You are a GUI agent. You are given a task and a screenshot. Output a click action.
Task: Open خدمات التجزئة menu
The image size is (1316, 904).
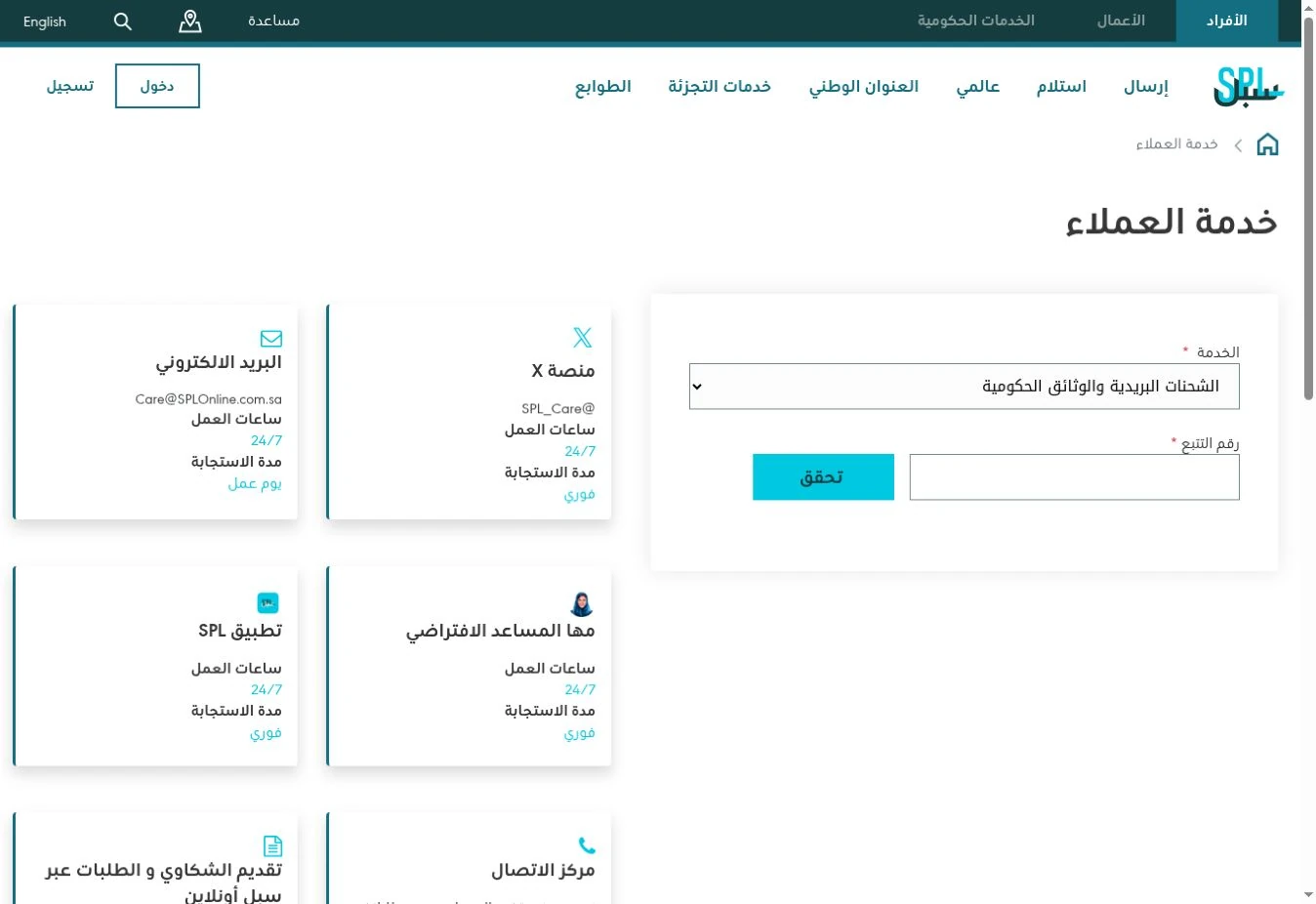pyautogui.click(x=720, y=87)
